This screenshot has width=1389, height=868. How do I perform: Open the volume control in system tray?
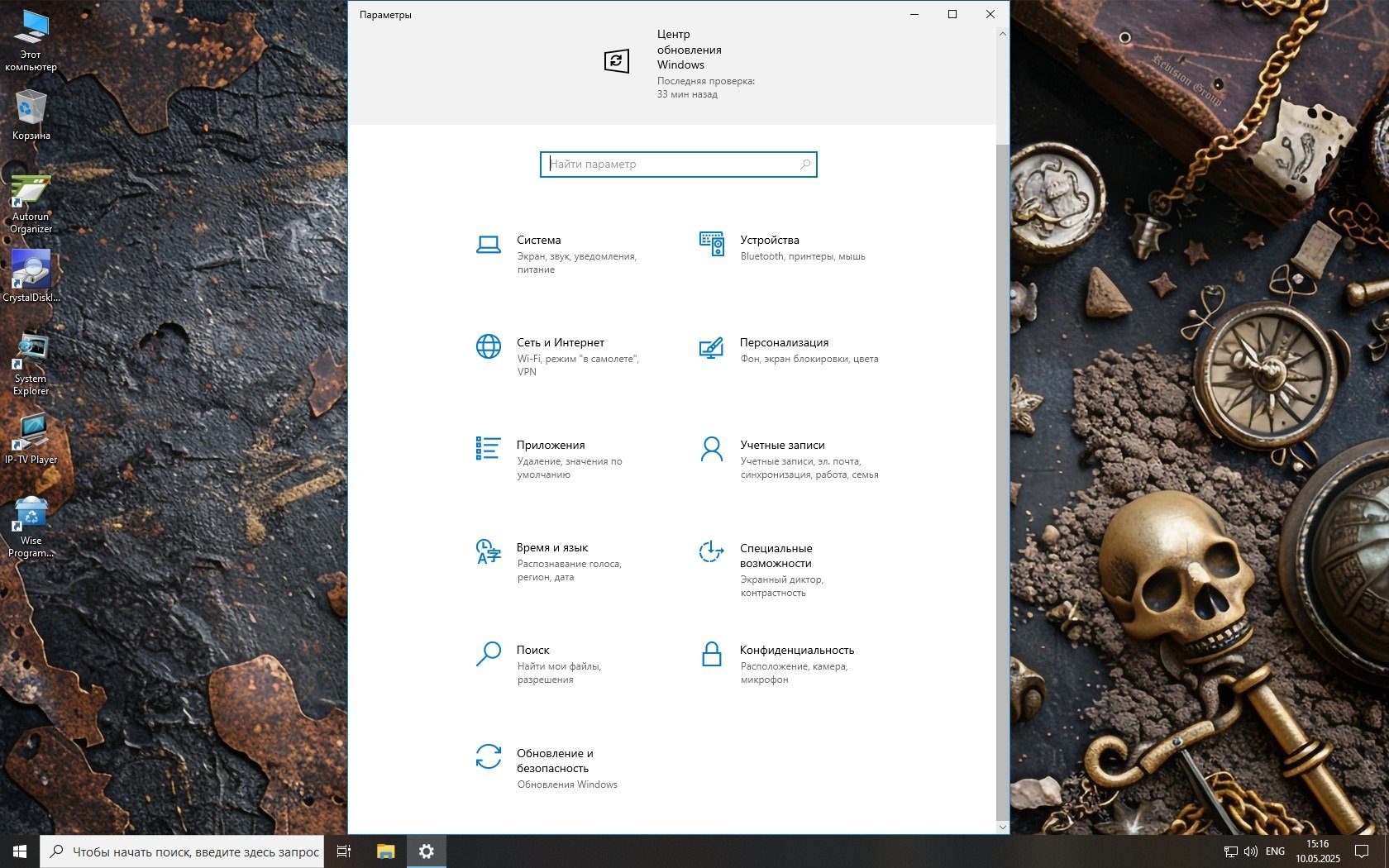pos(1250,851)
